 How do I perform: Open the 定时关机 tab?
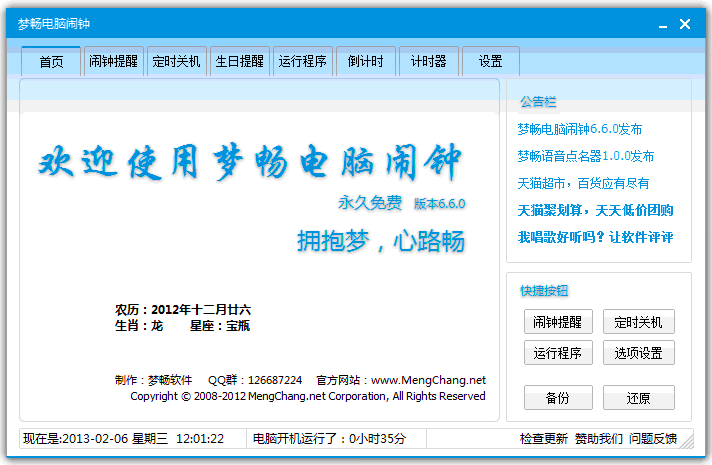coord(177,61)
